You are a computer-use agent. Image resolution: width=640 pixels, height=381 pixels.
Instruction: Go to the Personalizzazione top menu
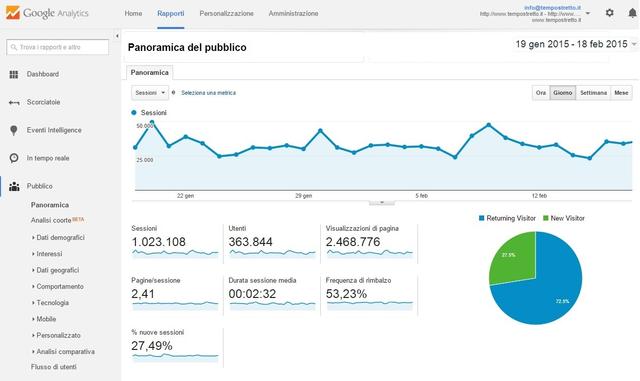[x=227, y=13]
